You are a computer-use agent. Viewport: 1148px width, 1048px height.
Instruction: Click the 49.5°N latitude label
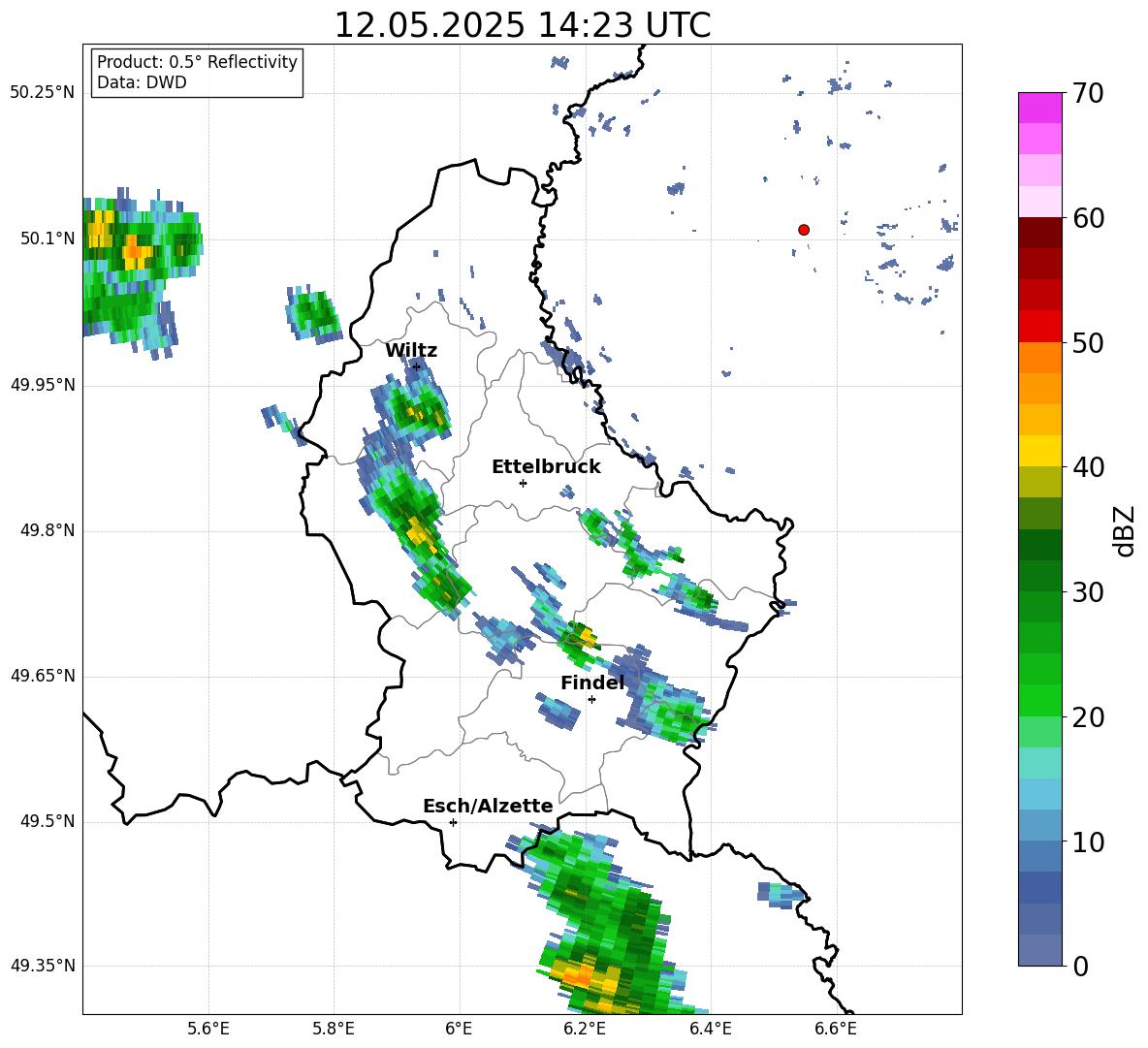pyautogui.click(x=48, y=821)
